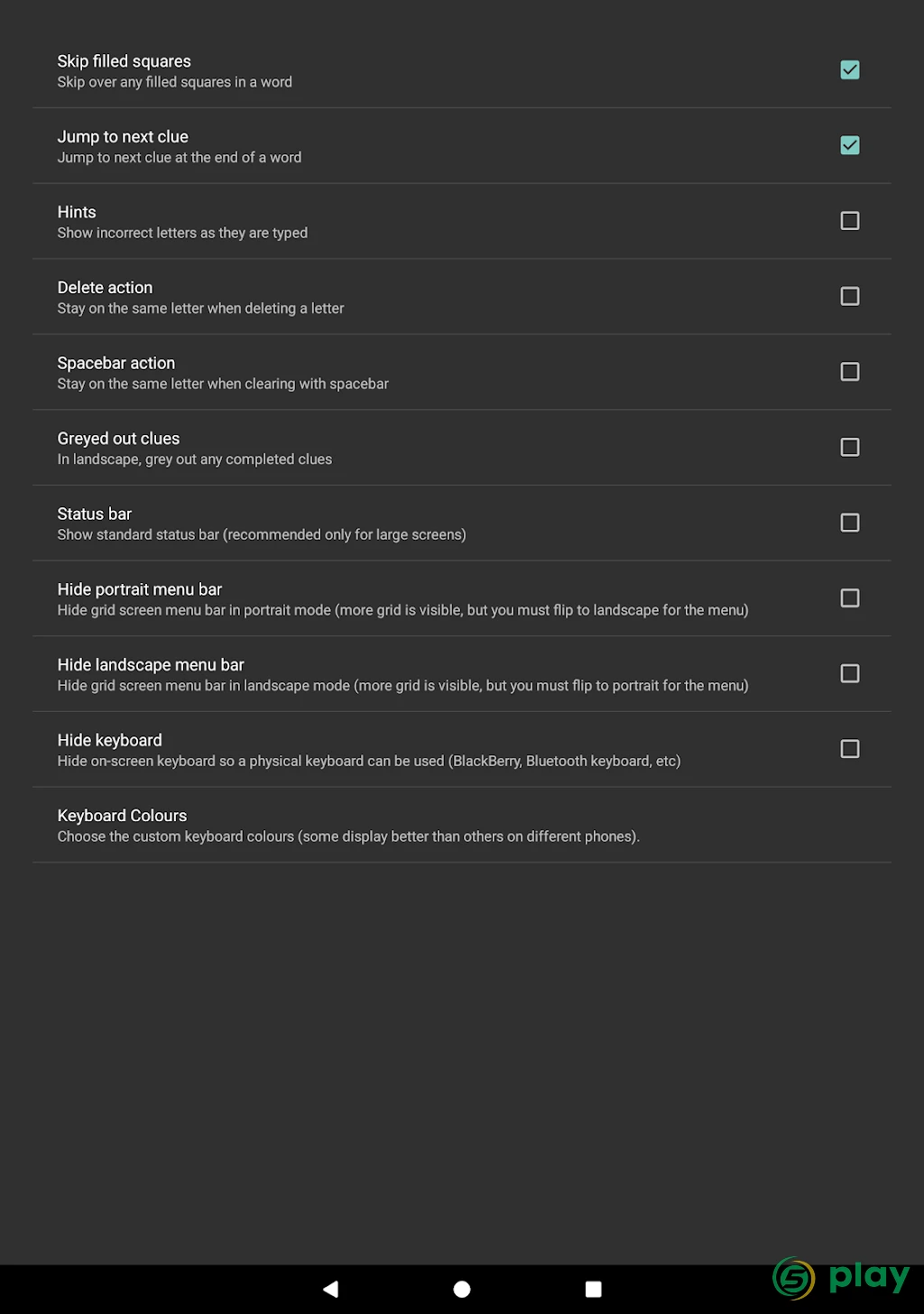Enable the Greyed out clues checkbox
This screenshot has width=924, height=1314.
[850, 448]
